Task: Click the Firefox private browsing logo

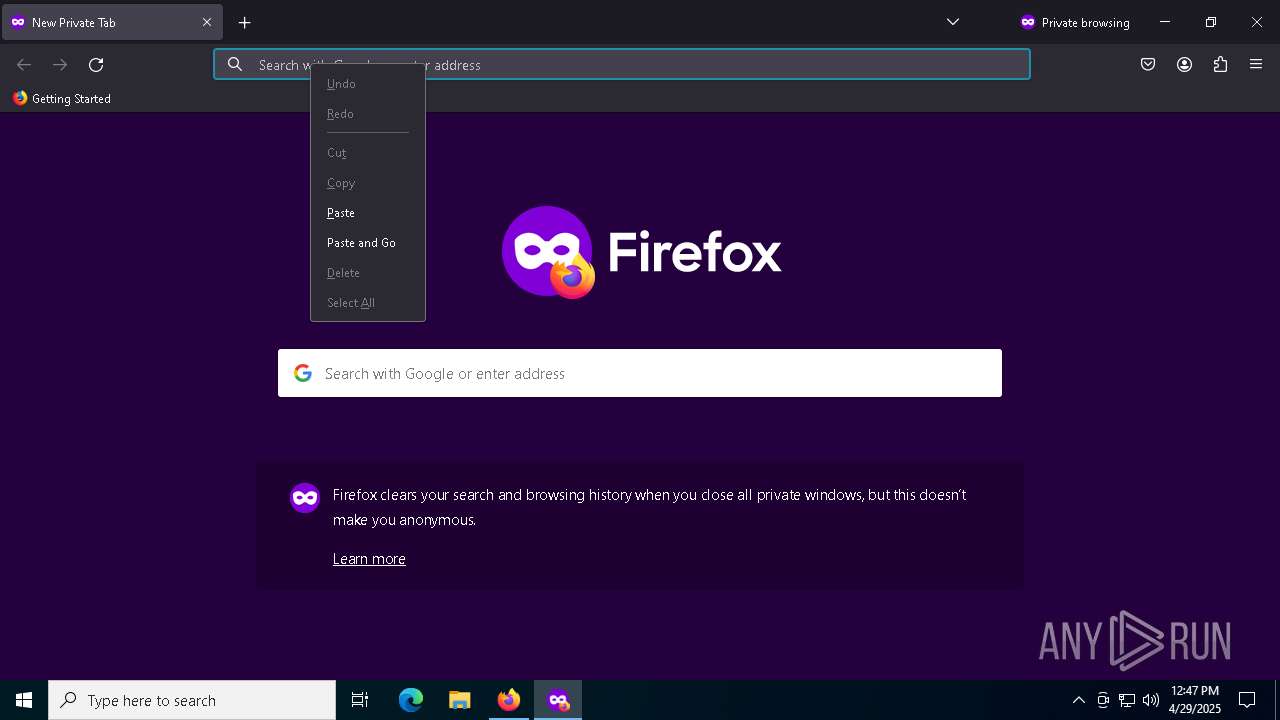Action: coord(548,252)
